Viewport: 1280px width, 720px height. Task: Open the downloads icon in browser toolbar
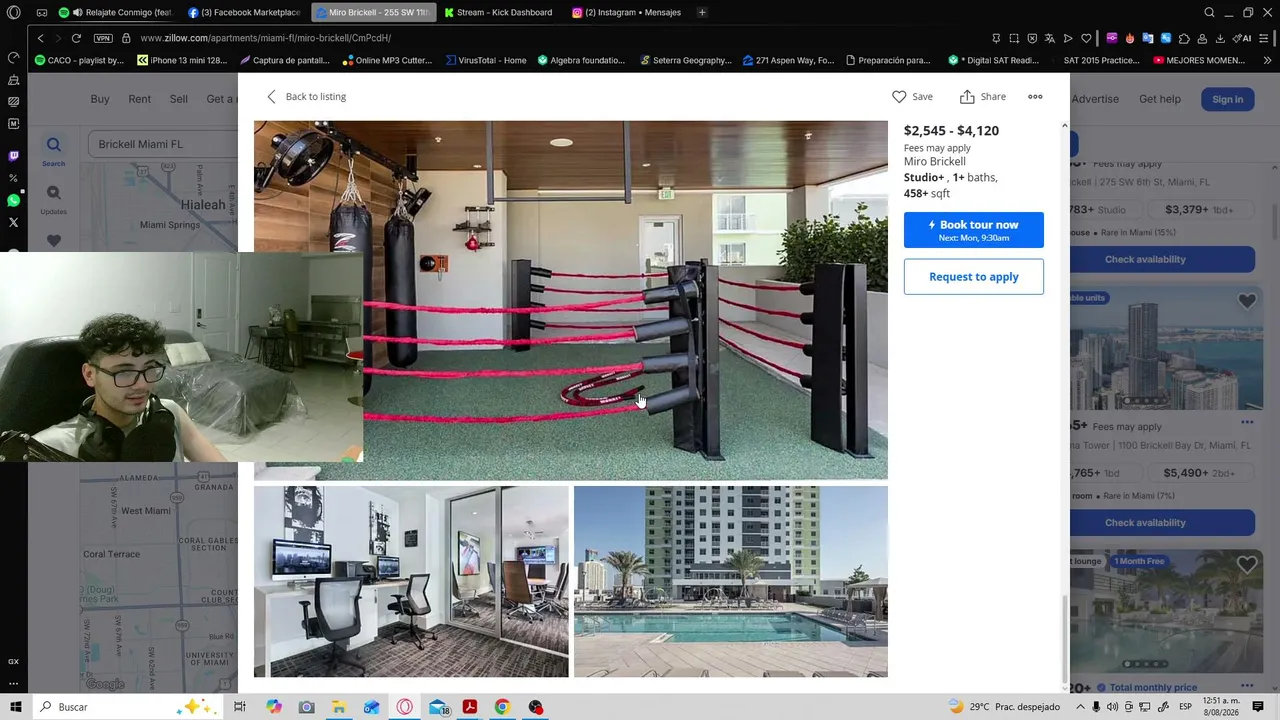1220,38
